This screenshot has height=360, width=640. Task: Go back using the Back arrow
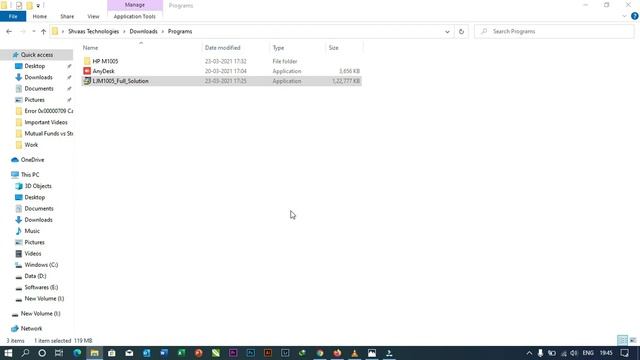point(9,31)
